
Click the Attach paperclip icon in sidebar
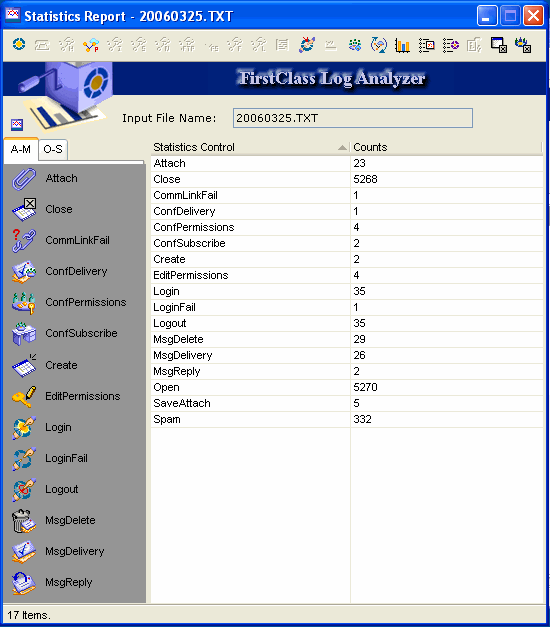(x=24, y=179)
